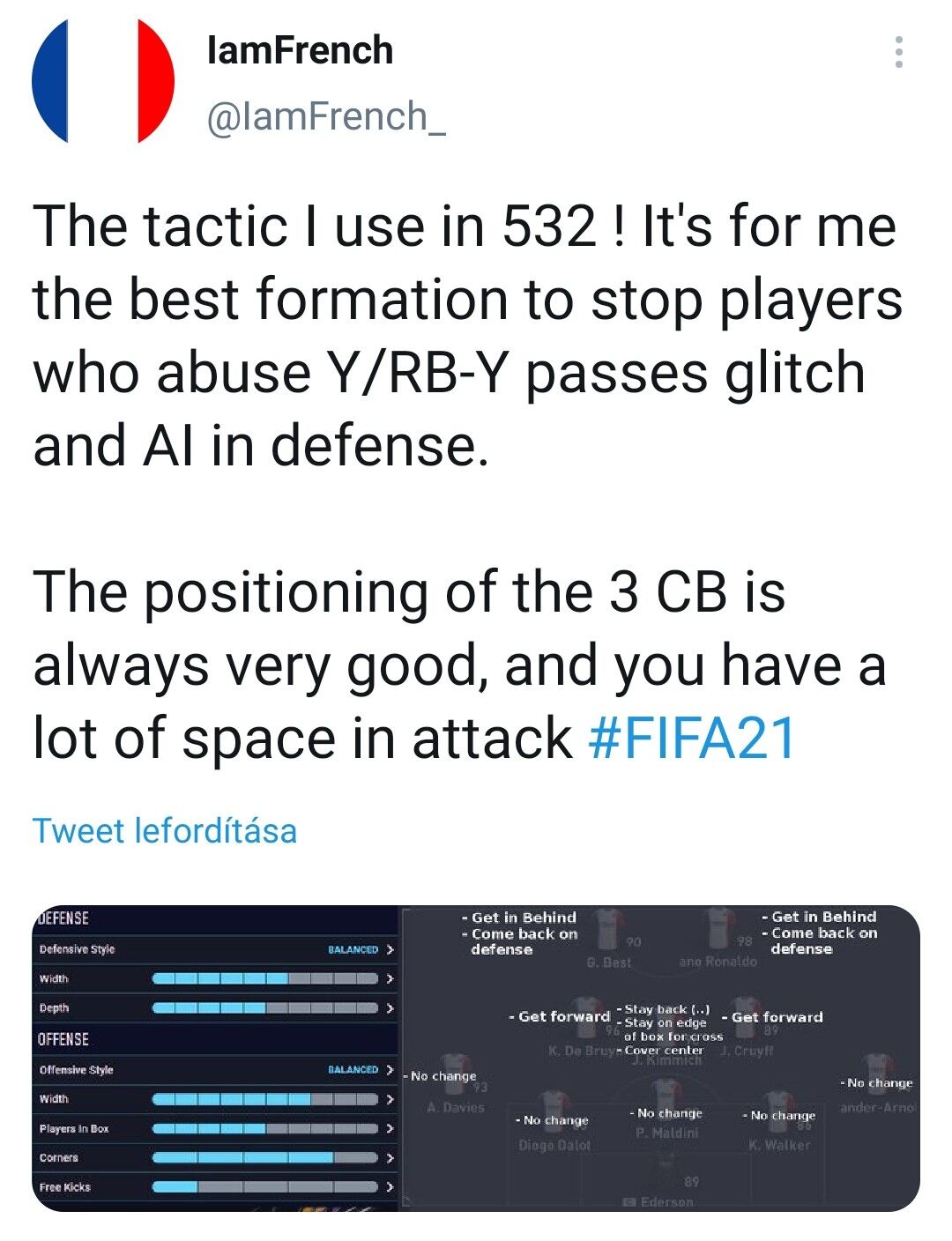The image size is (952, 1241).
Task: Click the Corners slider bar
Action: tap(264, 1157)
